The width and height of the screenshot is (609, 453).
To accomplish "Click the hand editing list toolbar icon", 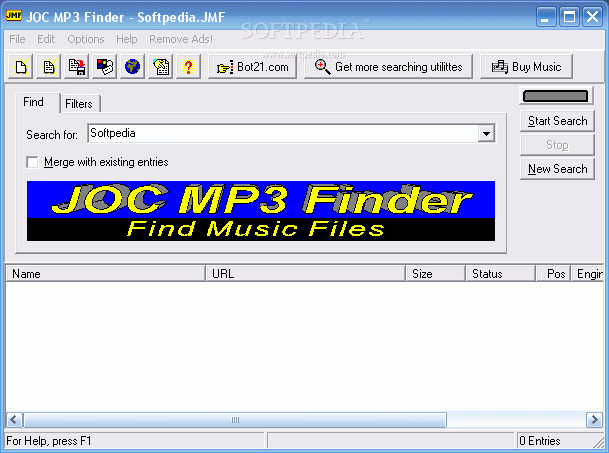I will point(160,67).
